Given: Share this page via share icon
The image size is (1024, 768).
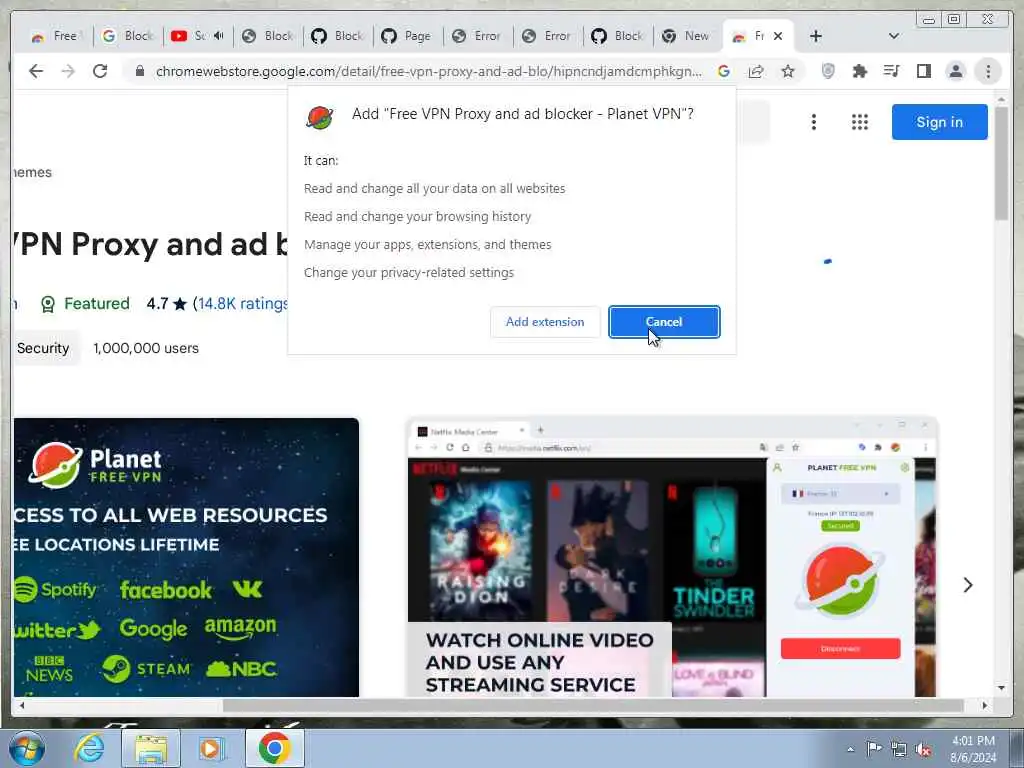Looking at the screenshot, I should pyautogui.click(x=756, y=71).
